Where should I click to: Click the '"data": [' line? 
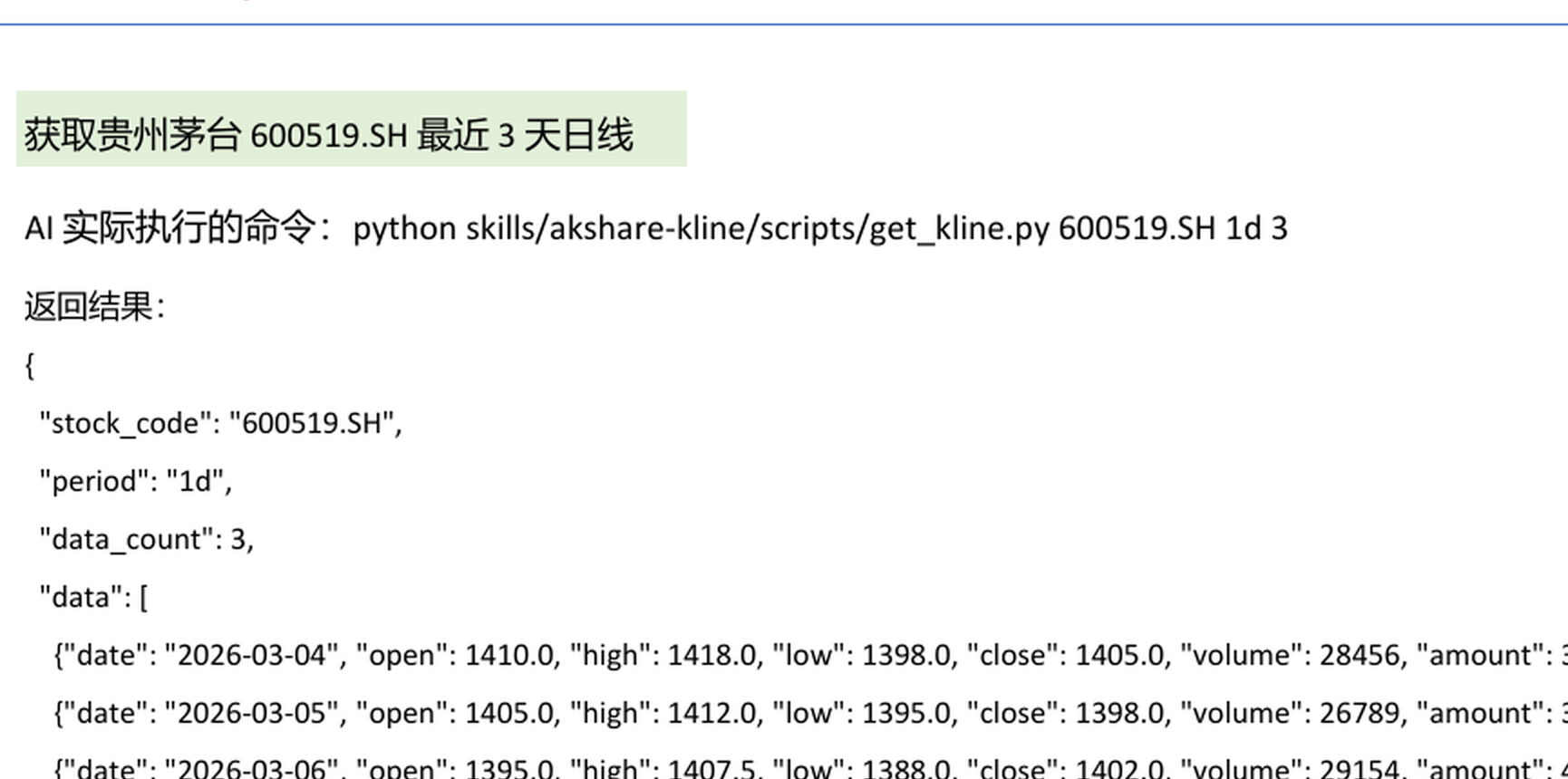pyautogui.click(x=93, y=597)
